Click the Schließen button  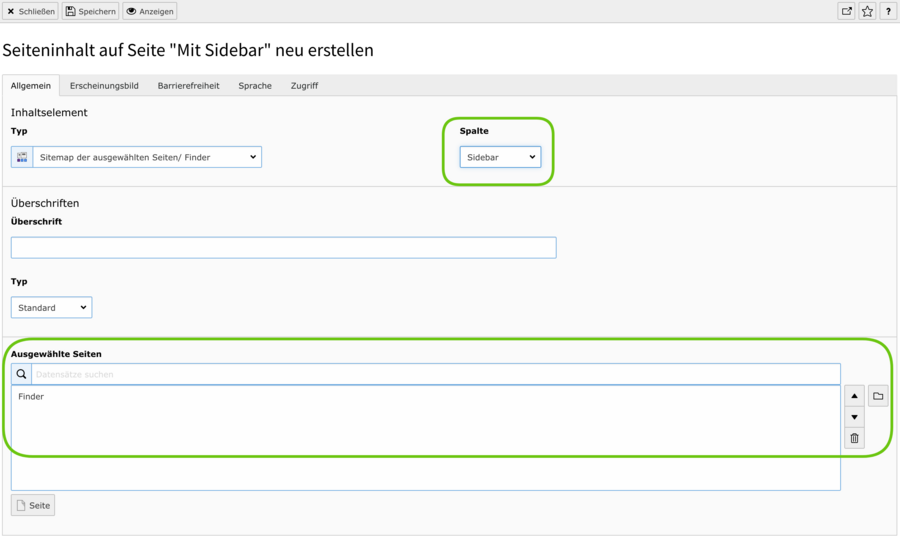tap(31, 11)
